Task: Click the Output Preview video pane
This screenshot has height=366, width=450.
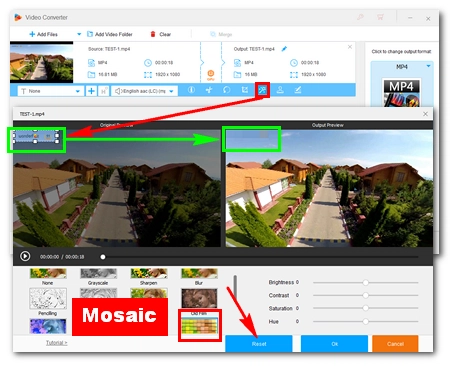Action: point(329,188)
